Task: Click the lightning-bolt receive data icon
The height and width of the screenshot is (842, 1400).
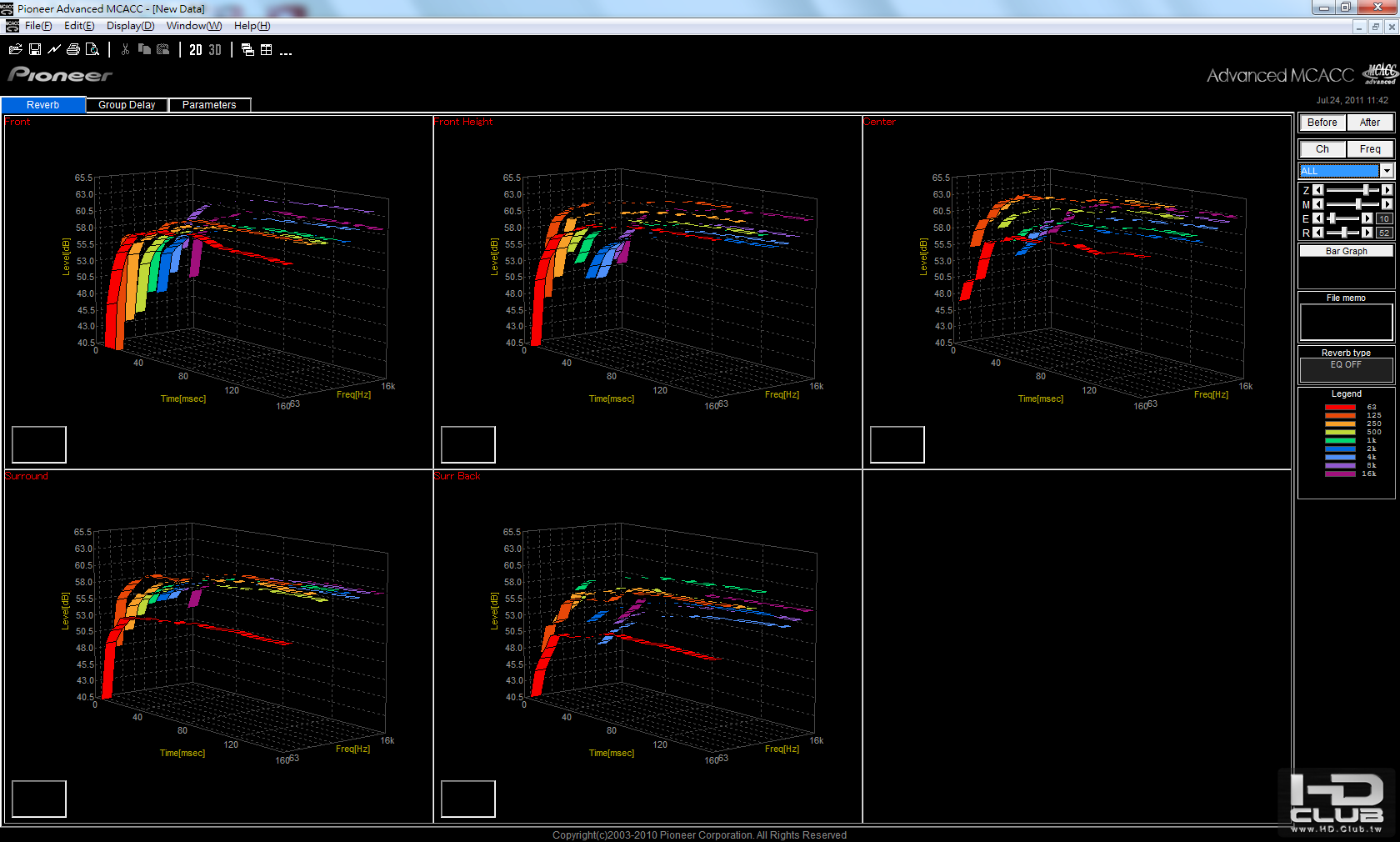Action: (x=54, y=50)
